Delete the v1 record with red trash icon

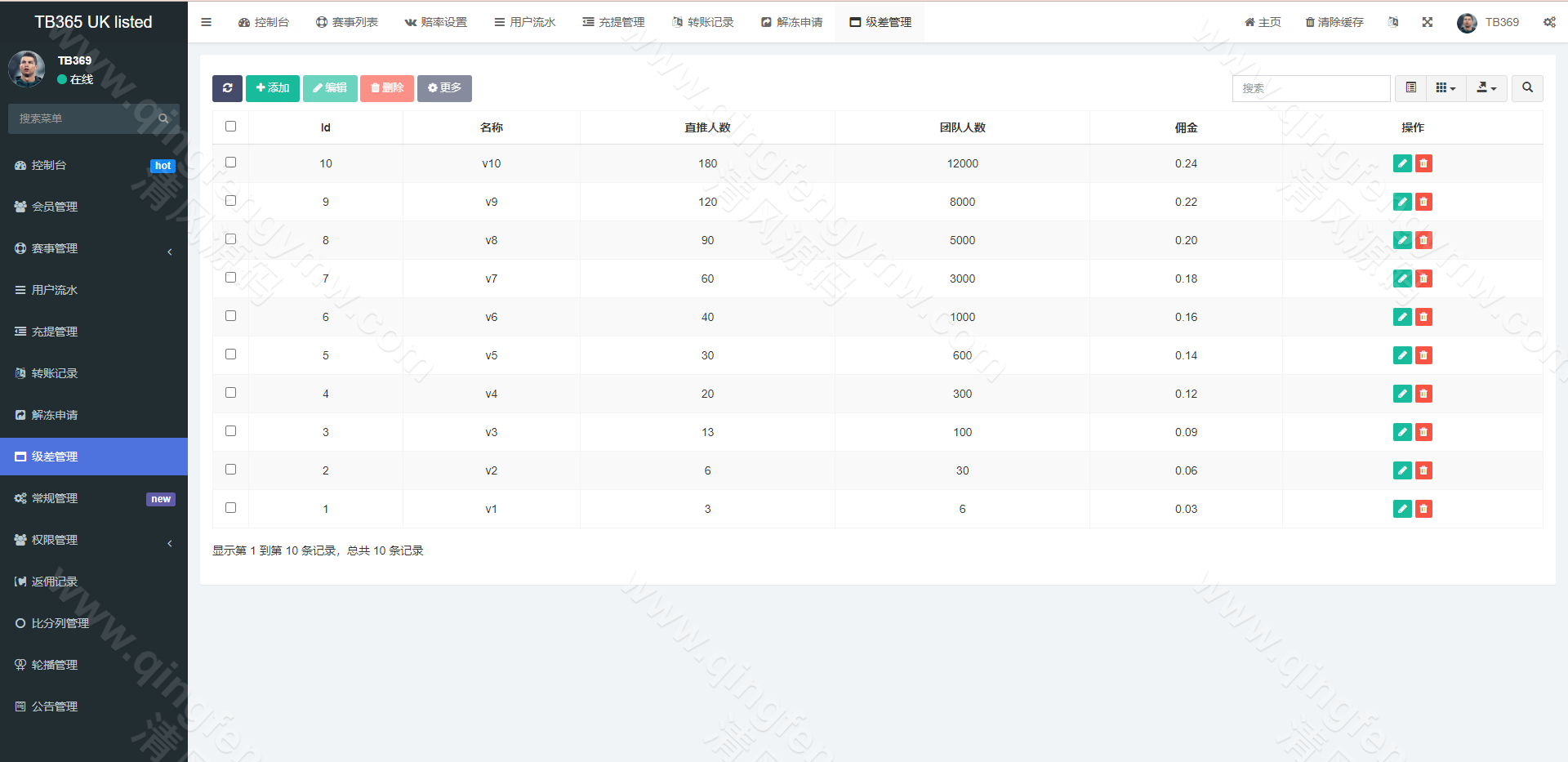(x=1423, y=508)
